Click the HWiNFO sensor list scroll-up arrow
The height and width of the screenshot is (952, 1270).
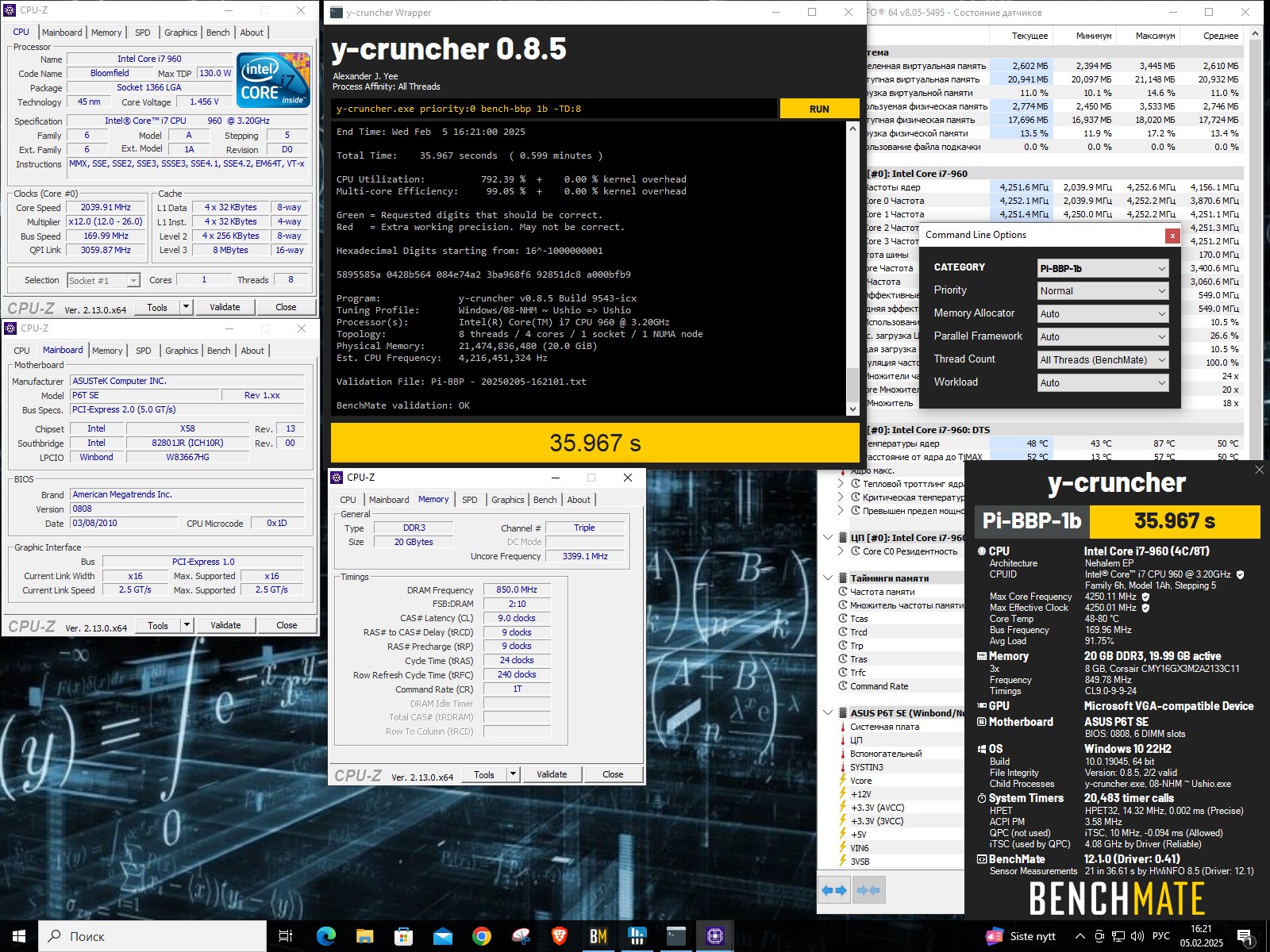pyautogui.click(x=1255, y=34)
